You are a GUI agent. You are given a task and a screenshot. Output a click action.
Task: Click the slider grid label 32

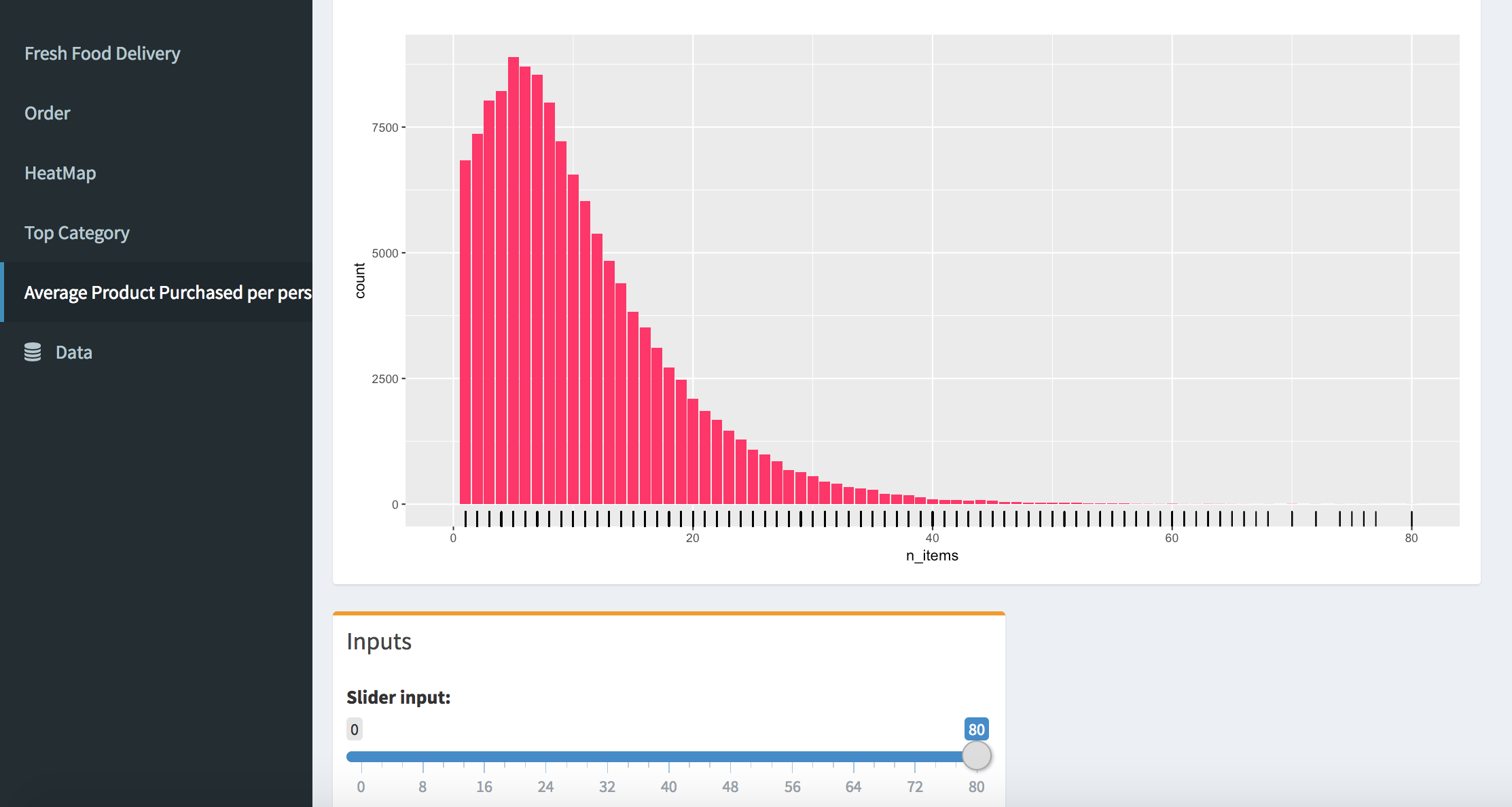click(607, 787)
